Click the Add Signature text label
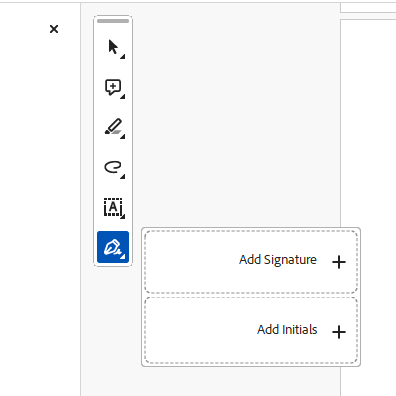The image size is (396, 396). 278,260
